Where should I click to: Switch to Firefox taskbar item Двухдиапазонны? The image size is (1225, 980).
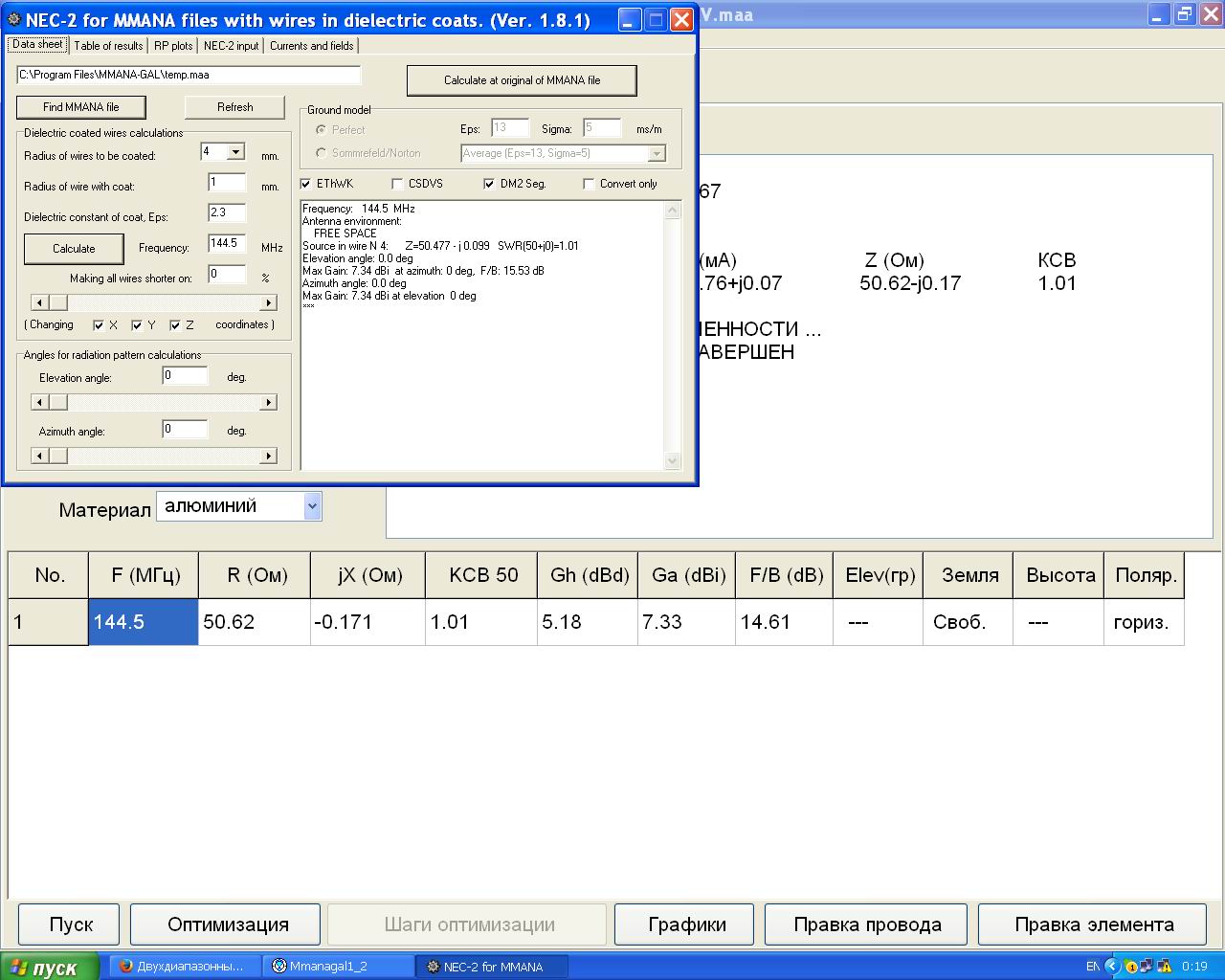click(186, 967)
